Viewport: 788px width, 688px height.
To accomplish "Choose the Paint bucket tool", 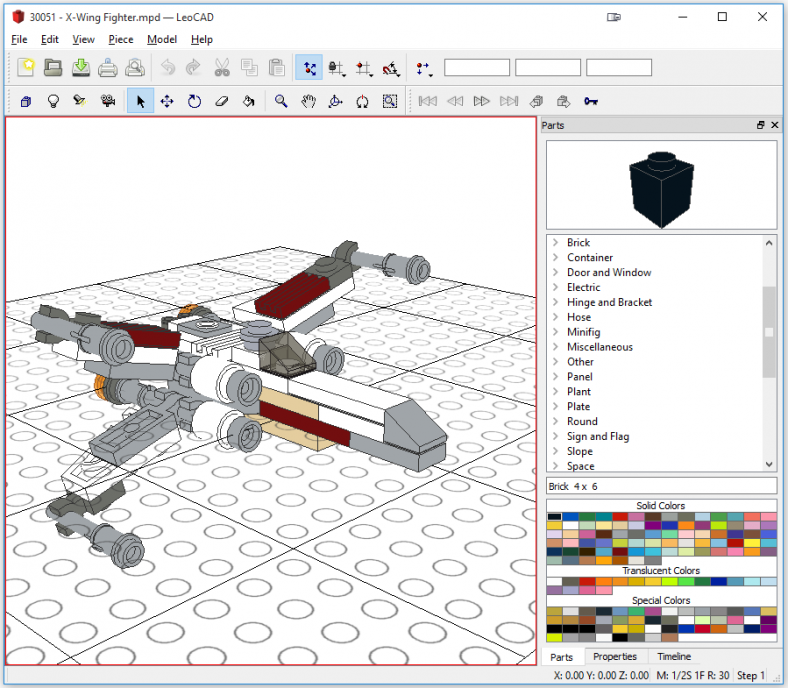I will (x=249, y=102).
